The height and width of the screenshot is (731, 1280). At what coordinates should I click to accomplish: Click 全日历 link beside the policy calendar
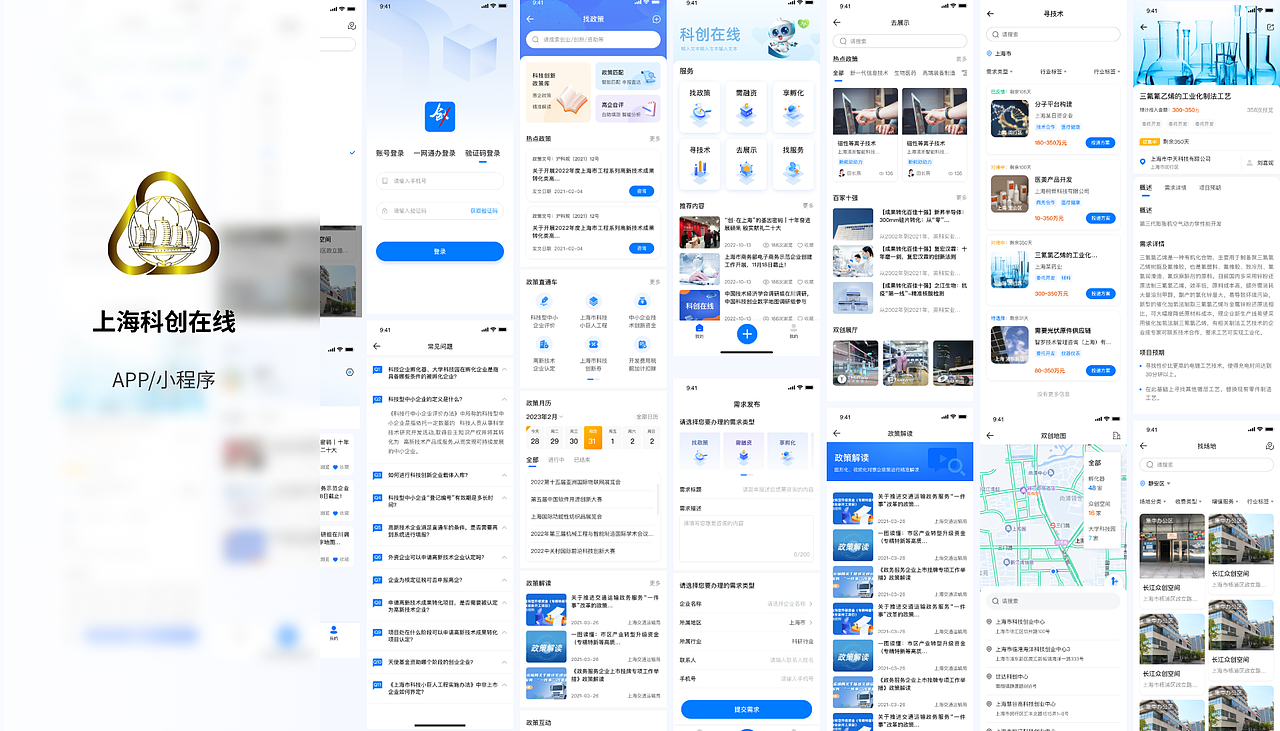647,416
